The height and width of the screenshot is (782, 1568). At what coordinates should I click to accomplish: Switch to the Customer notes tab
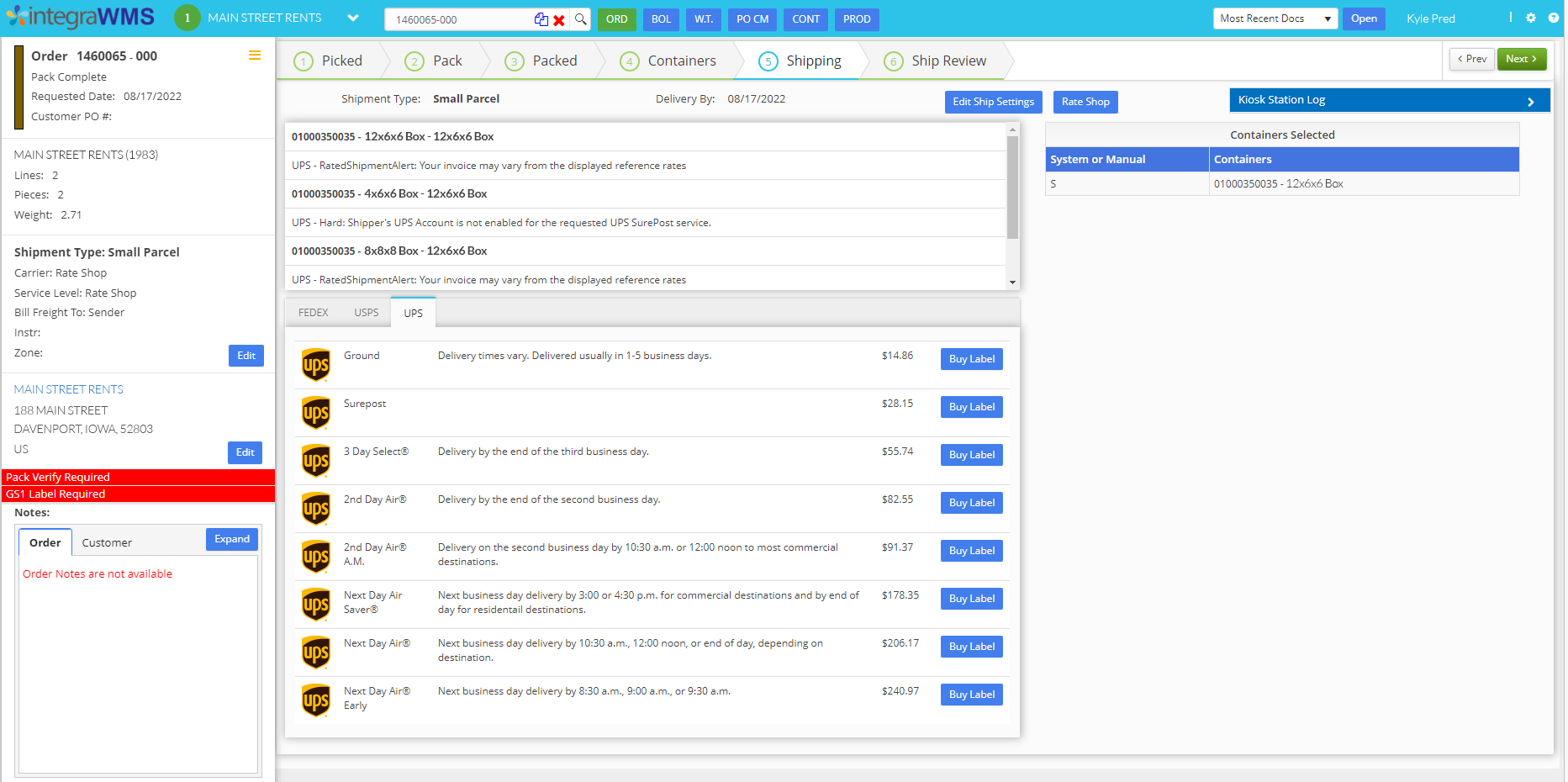coord(107,542)
